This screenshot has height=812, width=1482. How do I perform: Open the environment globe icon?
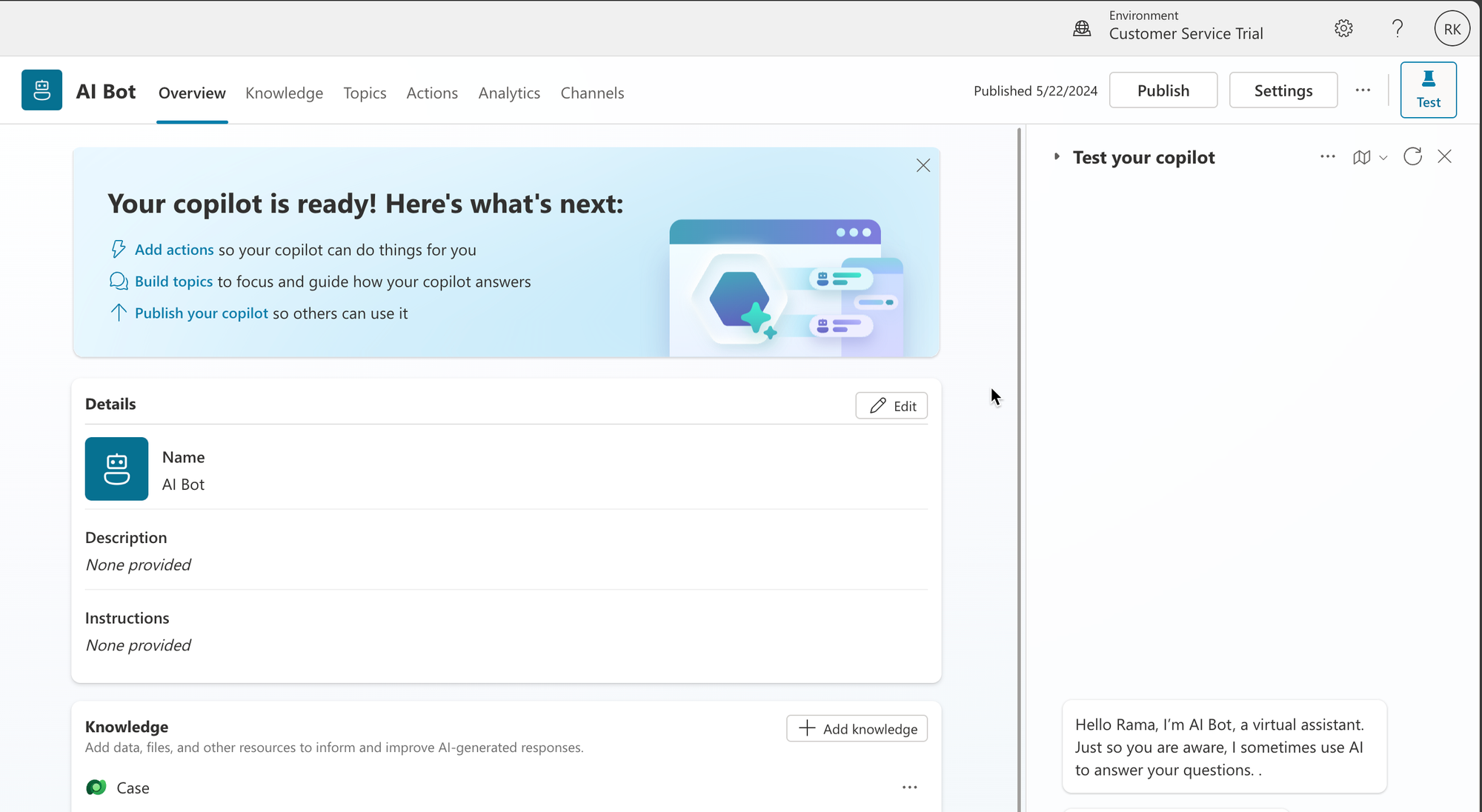1082,29
